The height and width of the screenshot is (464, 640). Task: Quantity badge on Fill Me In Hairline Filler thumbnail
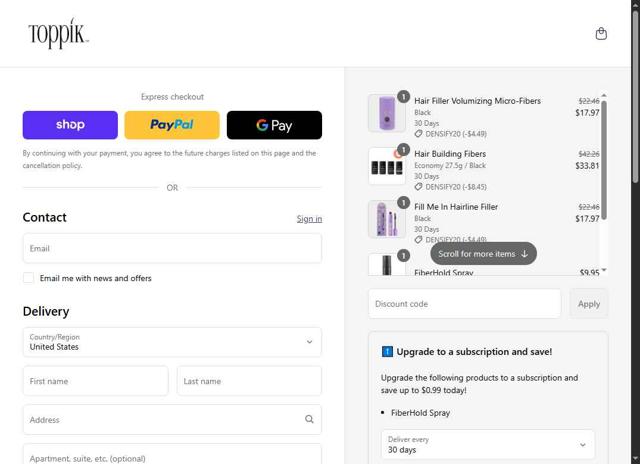tap(403, 203)
